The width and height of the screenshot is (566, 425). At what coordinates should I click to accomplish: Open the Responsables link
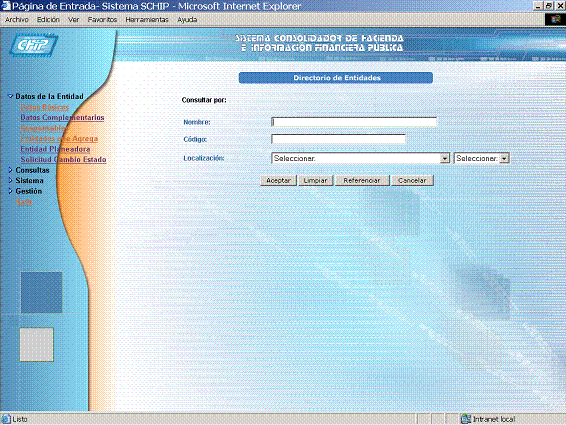43,128
